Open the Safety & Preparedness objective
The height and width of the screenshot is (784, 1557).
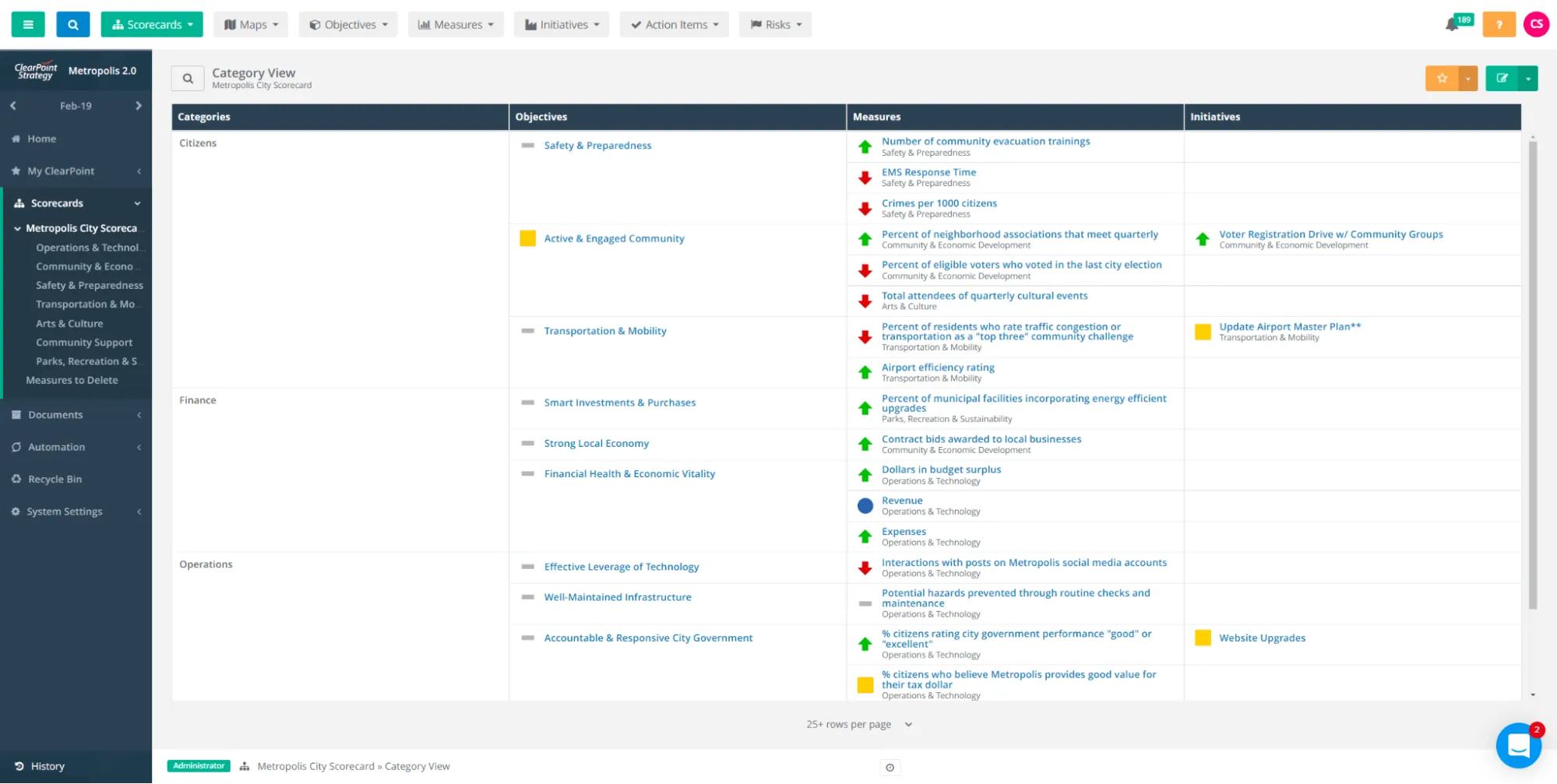[597, 145]
